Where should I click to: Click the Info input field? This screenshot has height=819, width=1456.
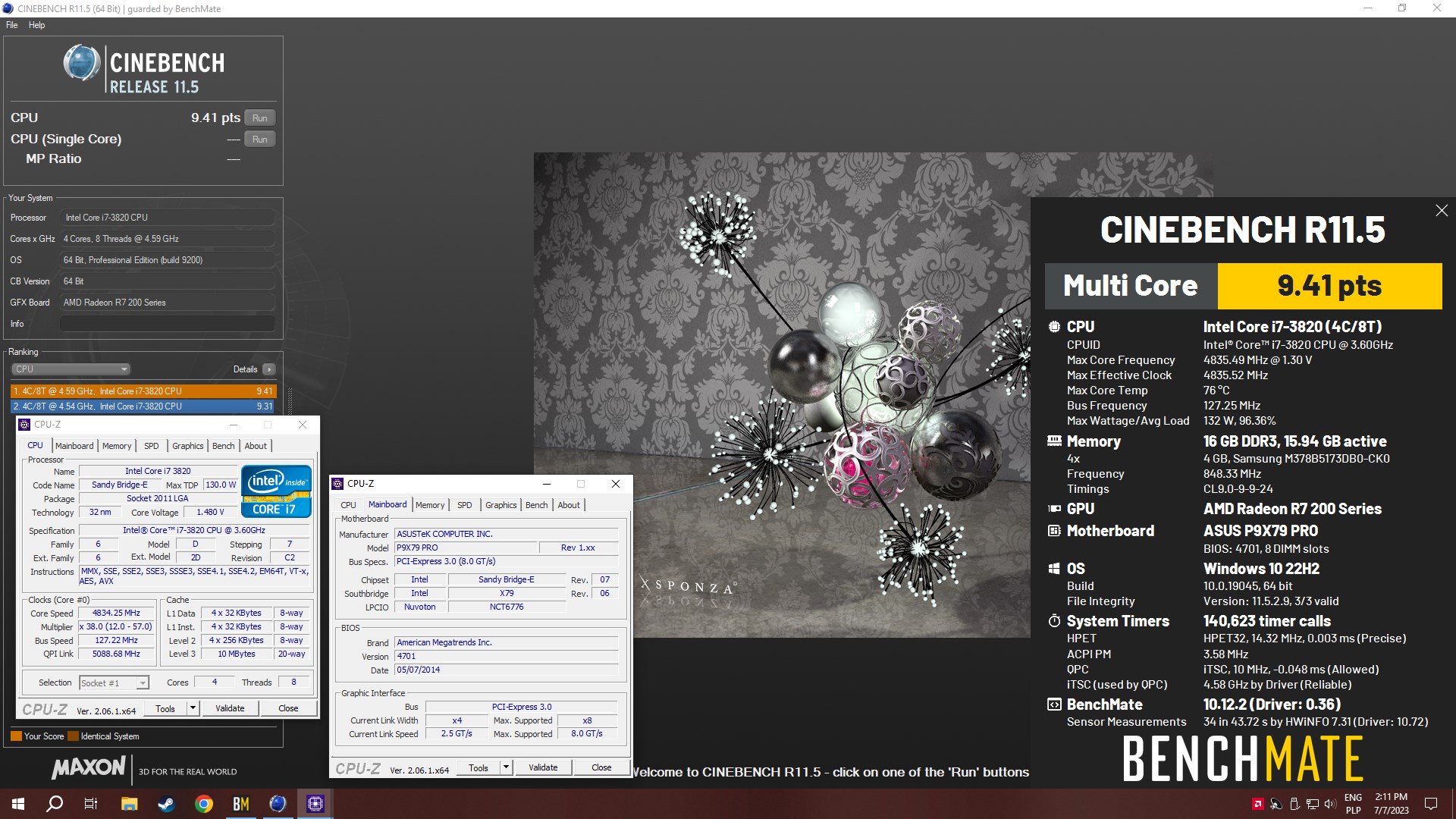click(167, 324)
